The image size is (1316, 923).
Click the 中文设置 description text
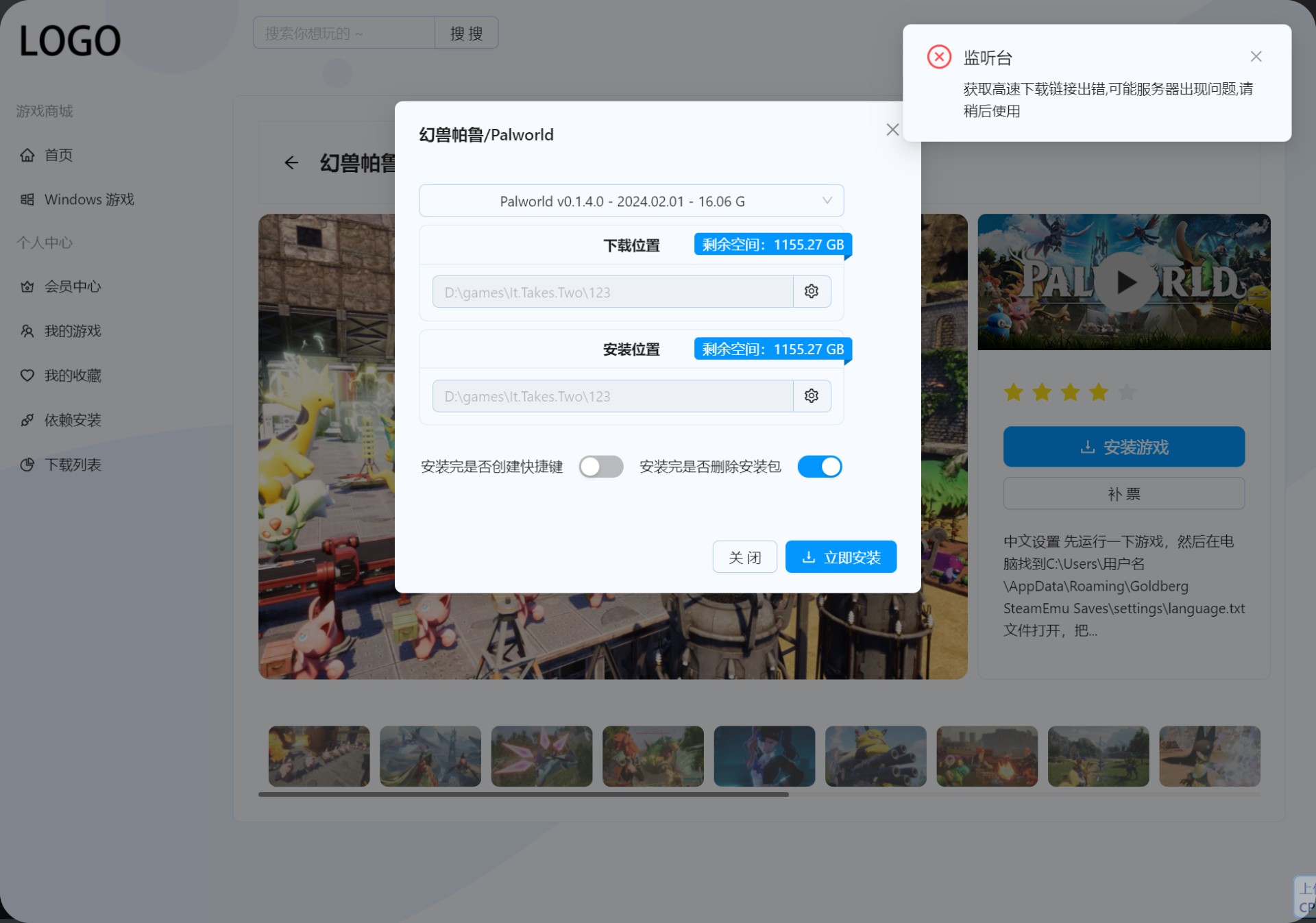pyautogui.click(x=1124, y=586)
